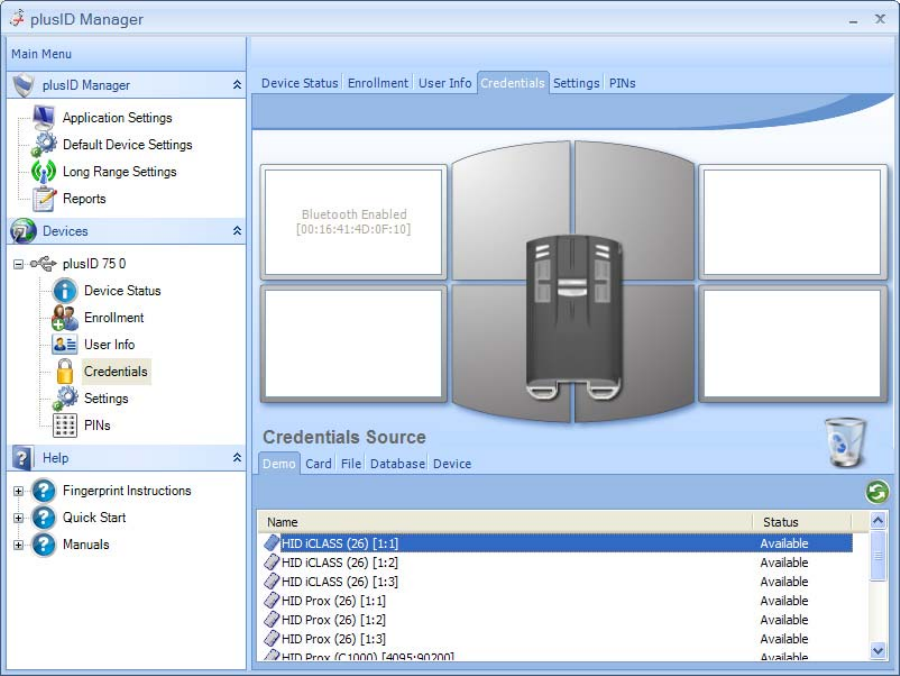Select HID iCLASS (26) [1:3] row
This screenshot has width=900, height=676.
tap(558, 581)
